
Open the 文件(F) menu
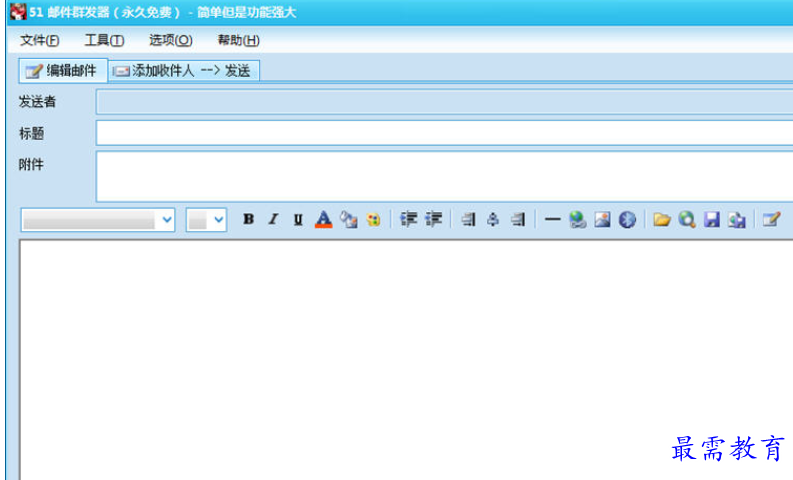tap(39, 40)
